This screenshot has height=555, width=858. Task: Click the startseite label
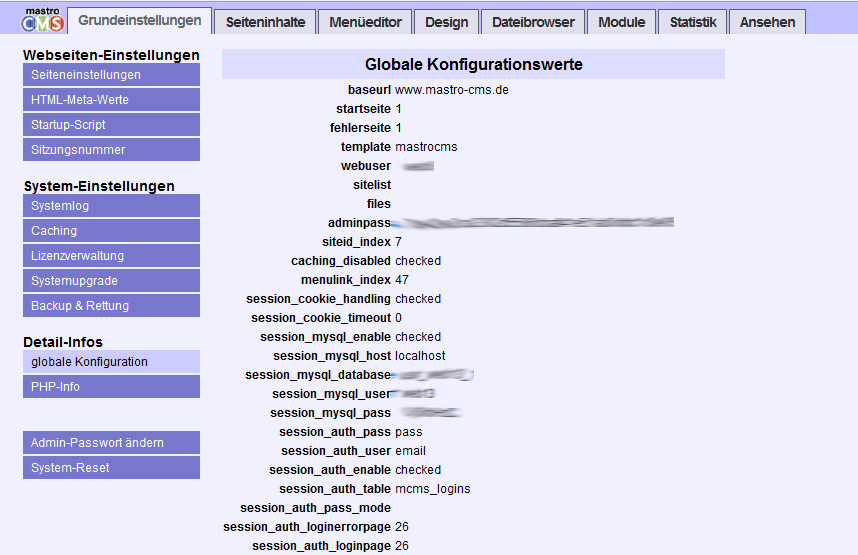point(363,109)
